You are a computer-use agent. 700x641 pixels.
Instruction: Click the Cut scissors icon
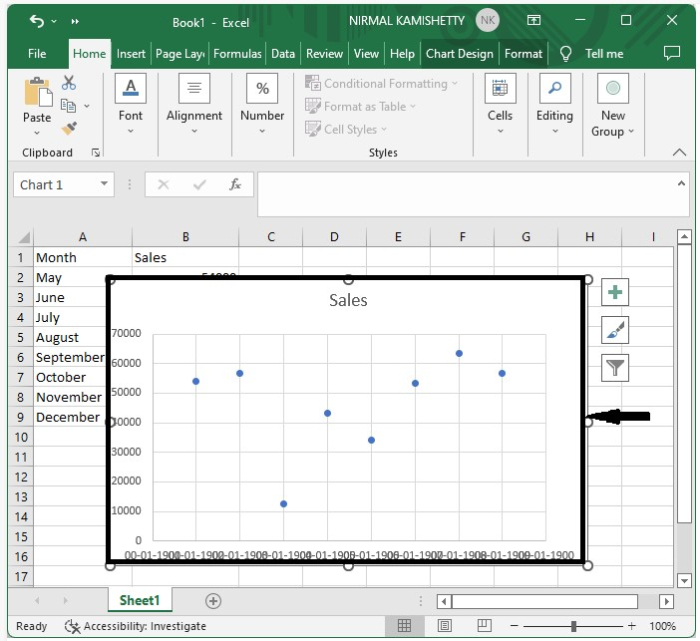coord(69,83)
